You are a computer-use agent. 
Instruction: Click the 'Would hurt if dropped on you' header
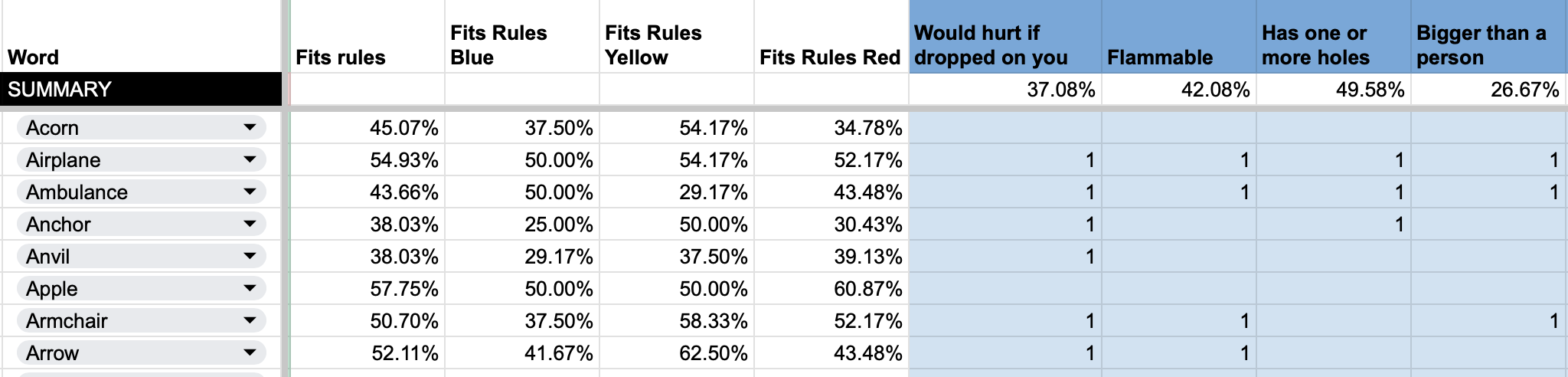(x=1004, y=44)
